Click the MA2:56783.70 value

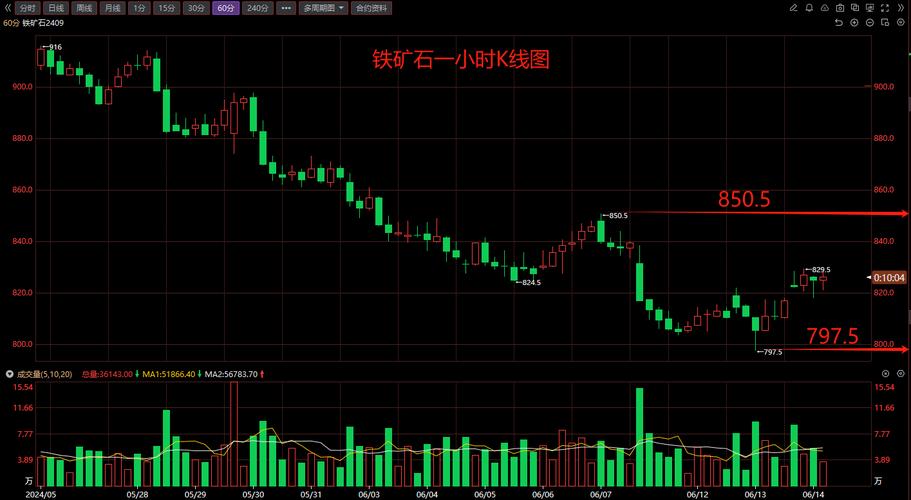(233, 375)
